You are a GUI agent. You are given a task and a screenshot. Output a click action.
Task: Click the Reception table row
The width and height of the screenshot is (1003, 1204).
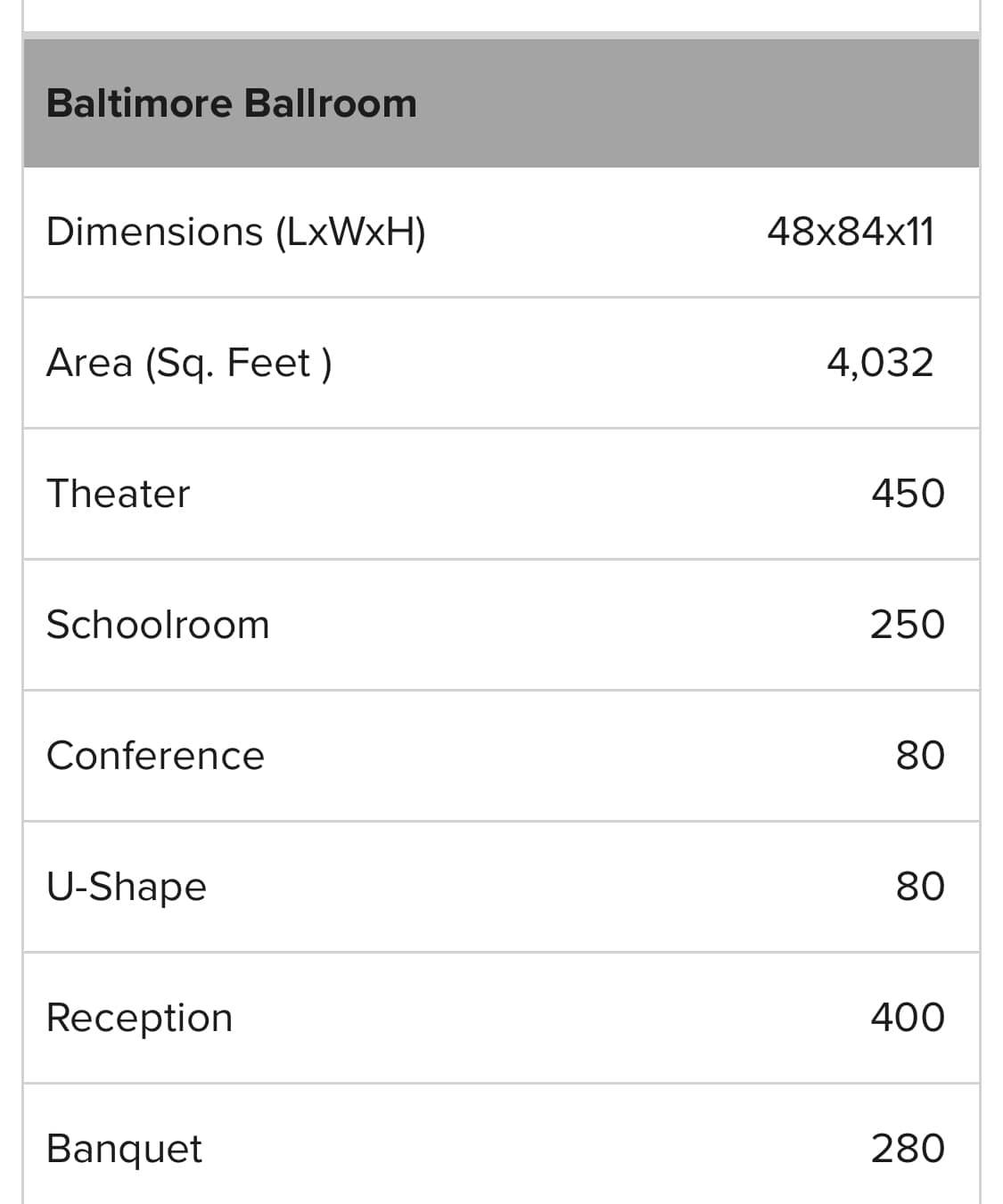pos(501,1018)
